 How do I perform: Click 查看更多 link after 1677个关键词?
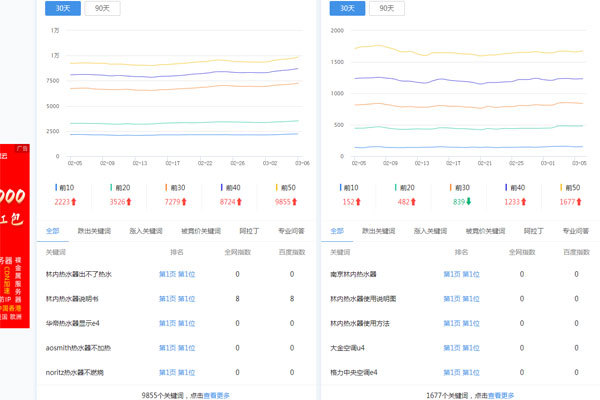click(x=501, y=394)
